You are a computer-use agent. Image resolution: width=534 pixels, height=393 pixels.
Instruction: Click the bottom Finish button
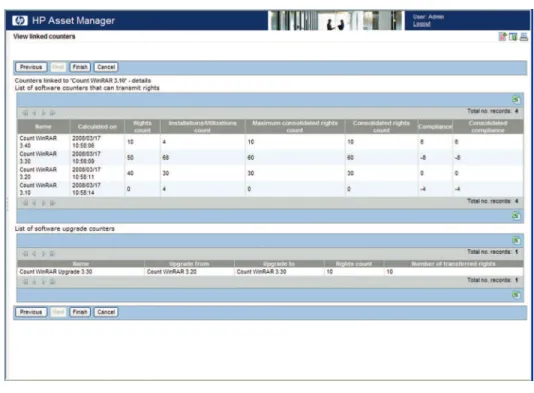point(80,312)
